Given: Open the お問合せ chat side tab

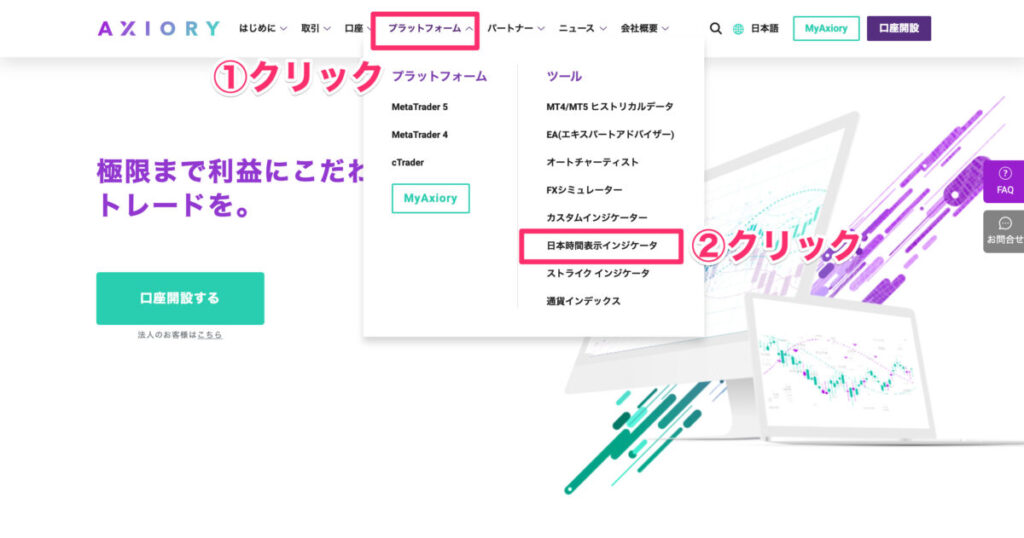Looking at the screenshot, I should (x=1004, y=231).
